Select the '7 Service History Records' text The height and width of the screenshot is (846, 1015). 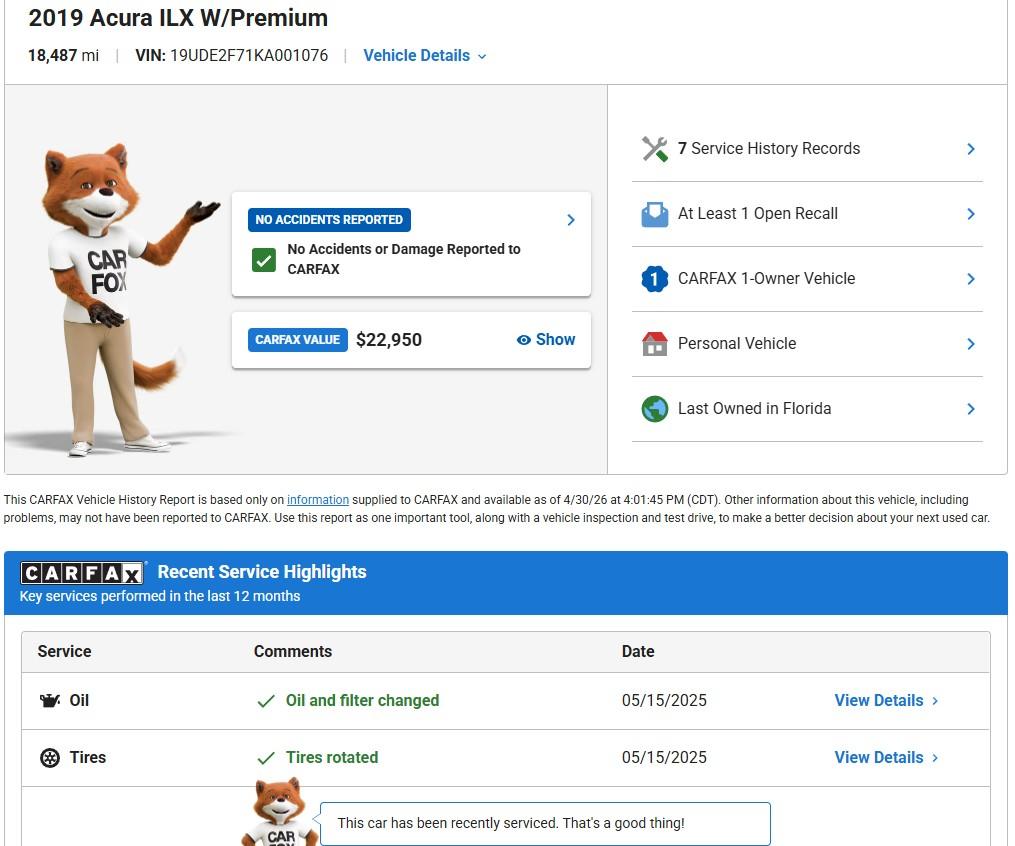(x=769, y=149)
